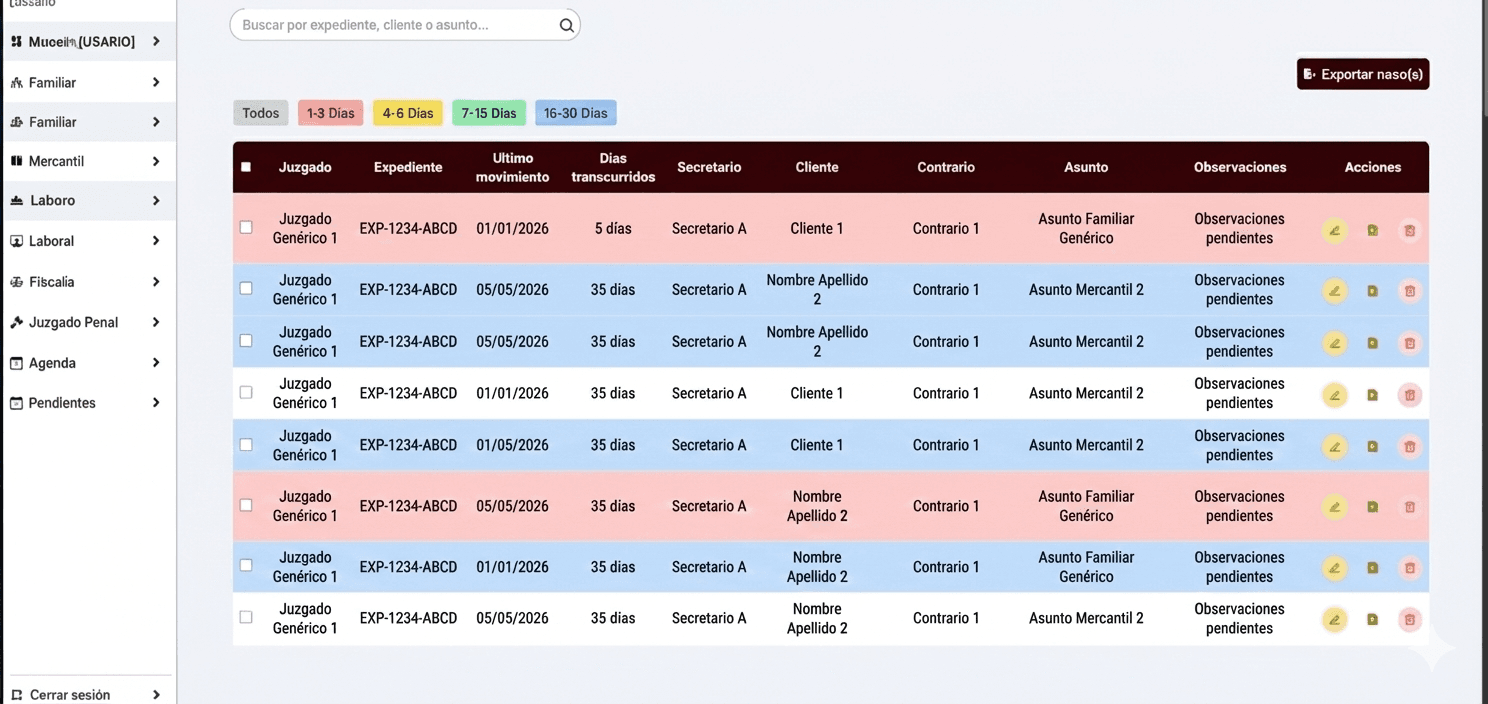Viewport: 1488px width, 704px height.
Task: Click inside the expediente search input field
Action: [x=400, y=24]
